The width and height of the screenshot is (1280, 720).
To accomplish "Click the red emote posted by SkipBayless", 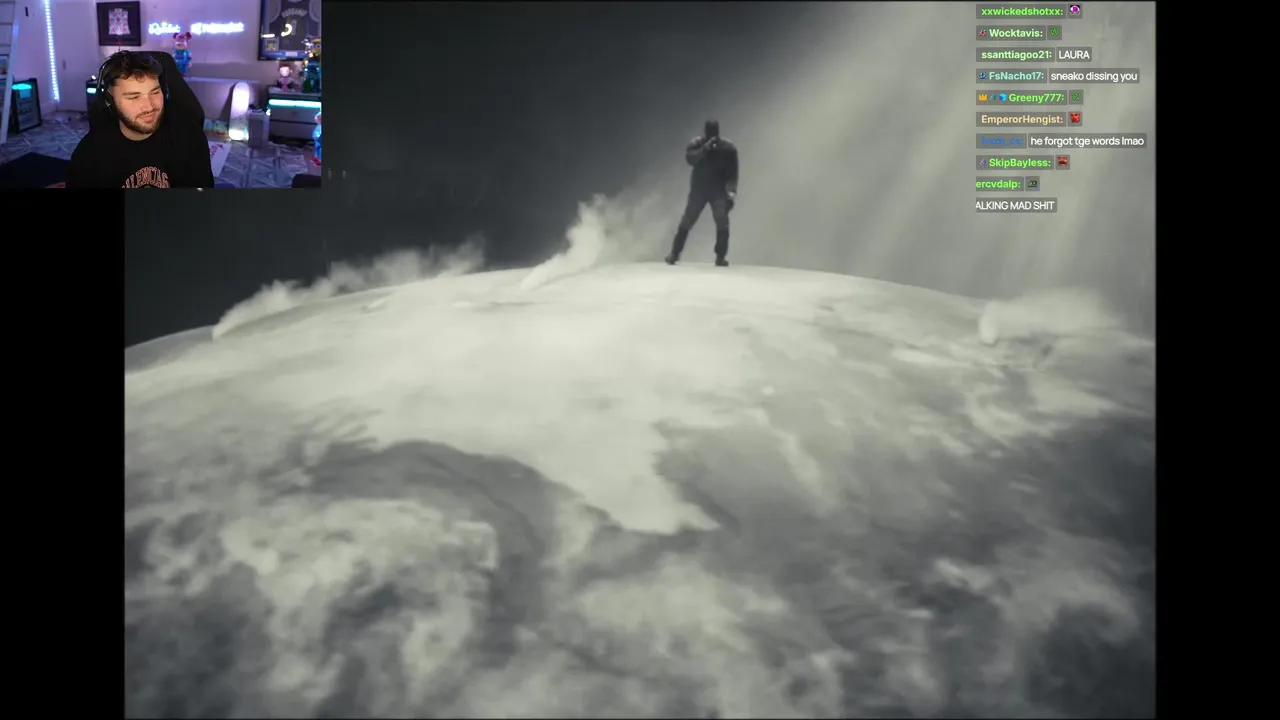I will point(1062,162).
